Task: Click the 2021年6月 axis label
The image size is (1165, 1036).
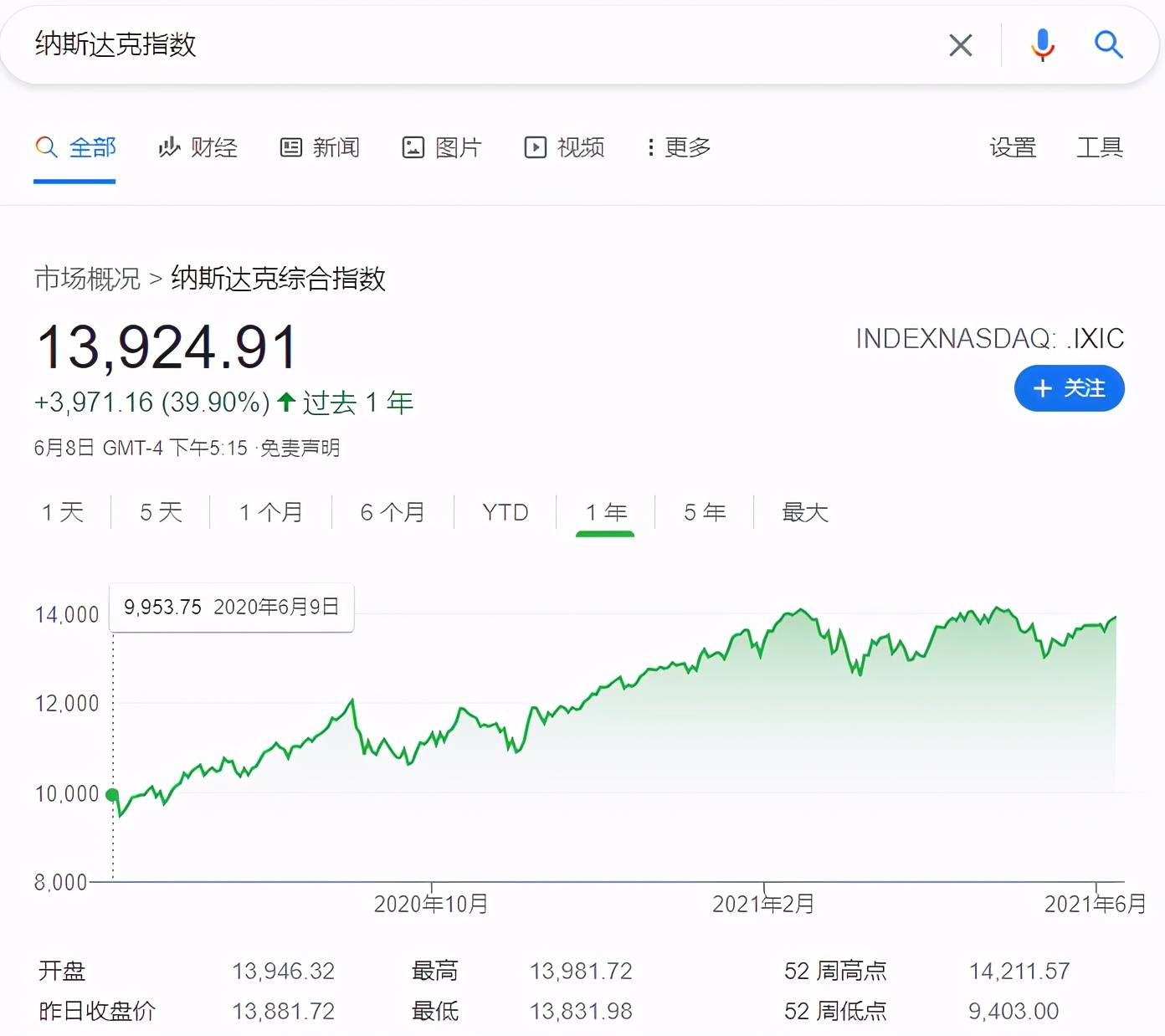Action: pos(1095,904)
